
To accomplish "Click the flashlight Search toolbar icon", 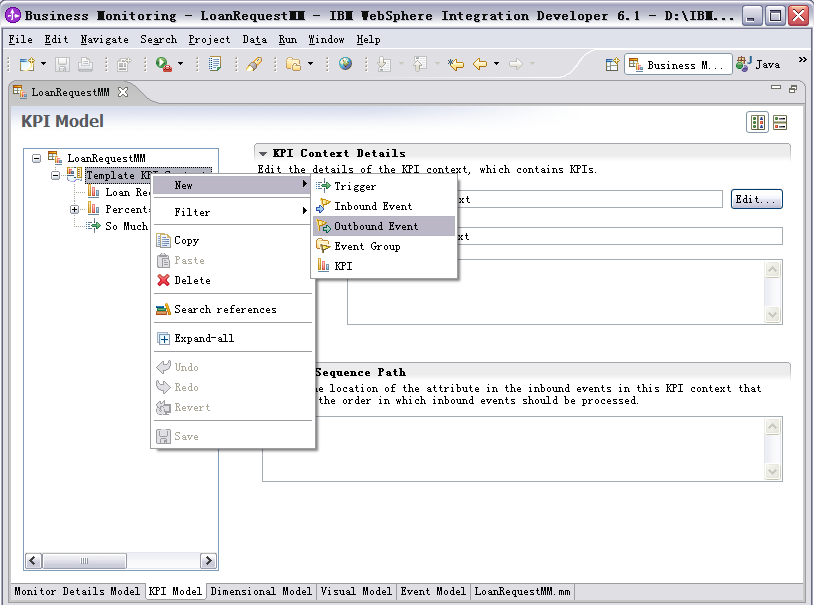I will [254, 64].
